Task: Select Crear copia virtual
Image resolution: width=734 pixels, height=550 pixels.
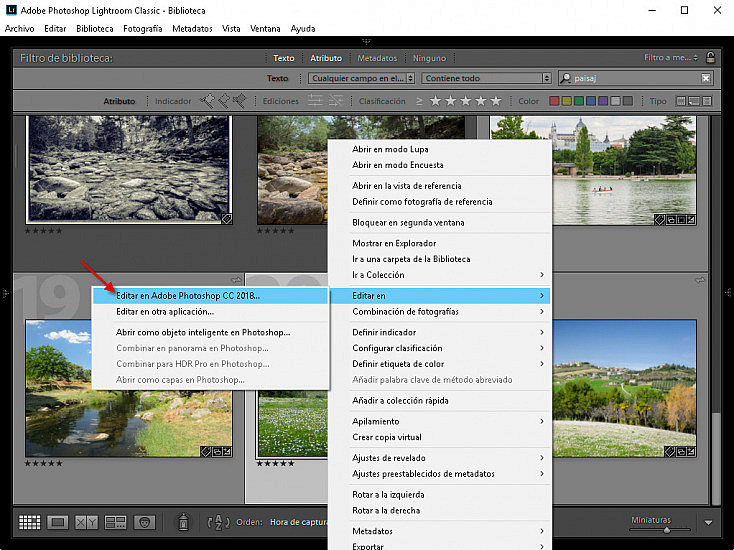Action: coord(440,437)
